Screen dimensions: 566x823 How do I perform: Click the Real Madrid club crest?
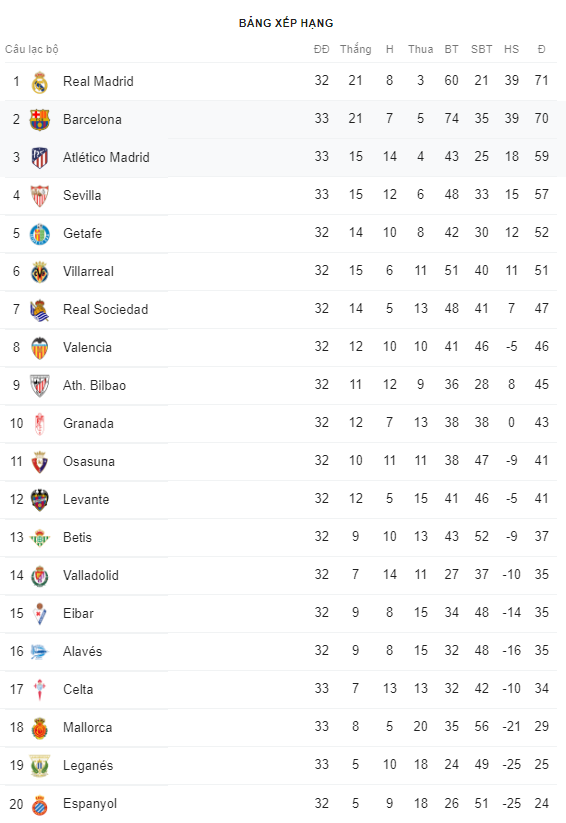tap(39, 82)
